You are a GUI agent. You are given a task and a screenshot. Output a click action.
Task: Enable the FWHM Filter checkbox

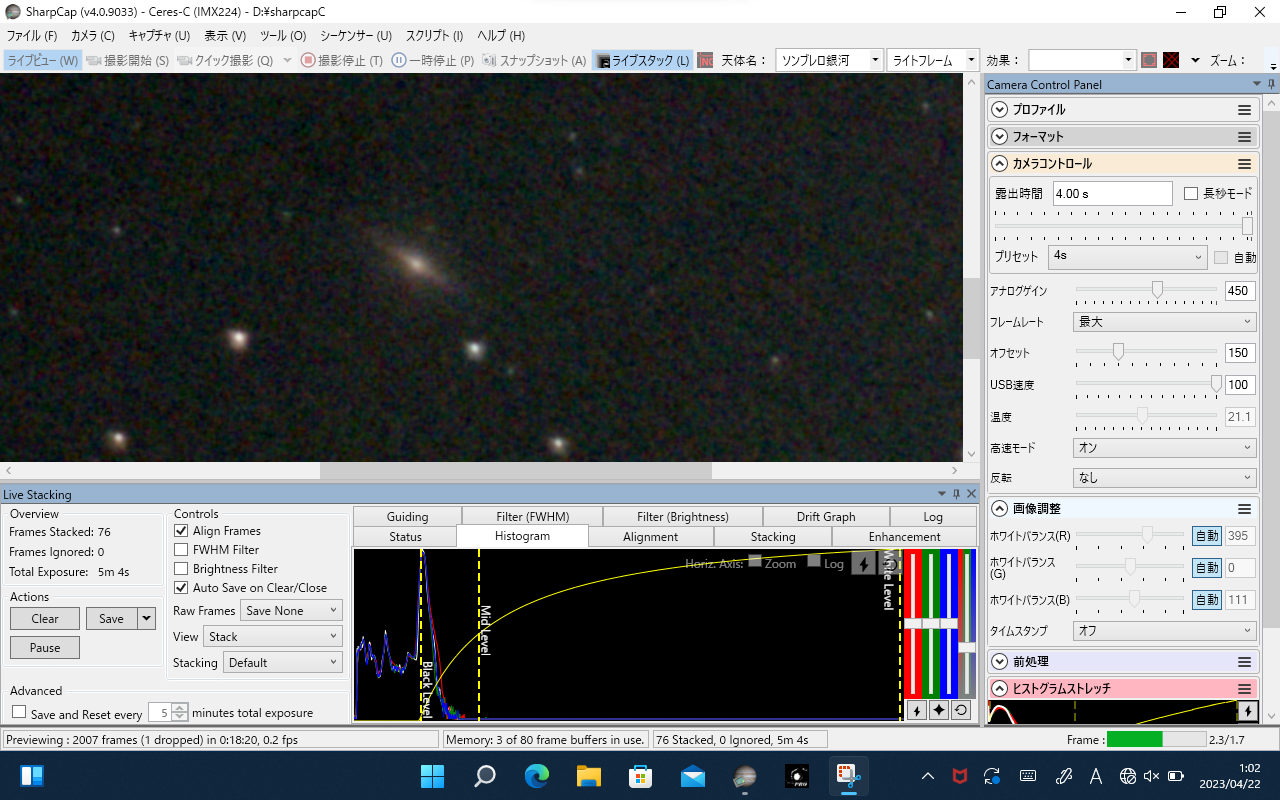pos(181,550)
